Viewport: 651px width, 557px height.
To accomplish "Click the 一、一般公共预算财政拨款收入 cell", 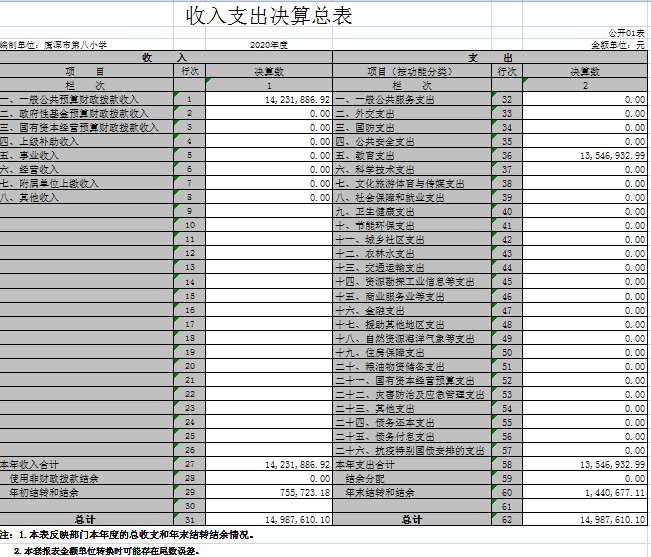I will (86, 100).
